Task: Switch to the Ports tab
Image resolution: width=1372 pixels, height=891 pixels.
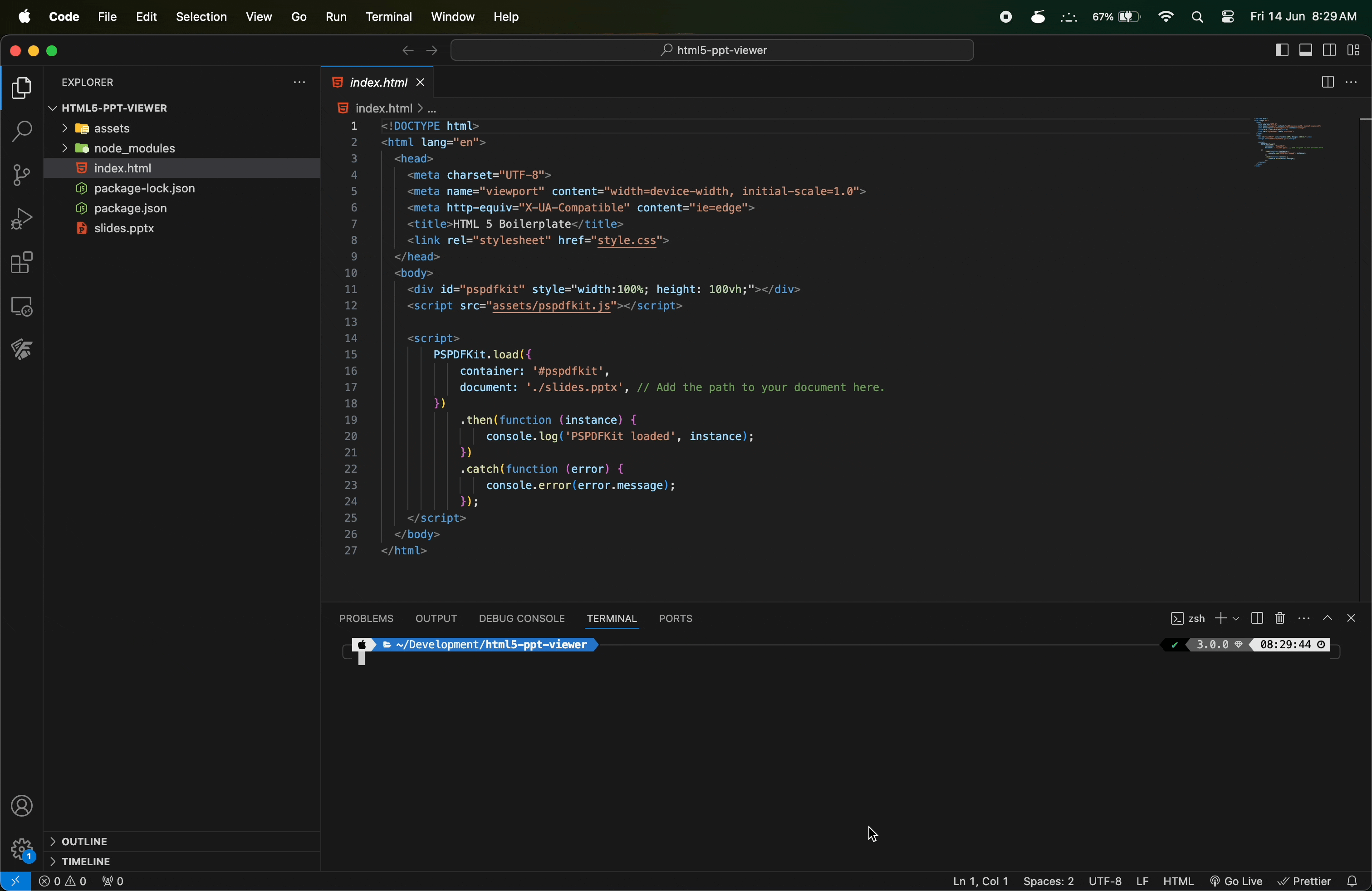Action: pyautogui.click(x=675, y=619)
